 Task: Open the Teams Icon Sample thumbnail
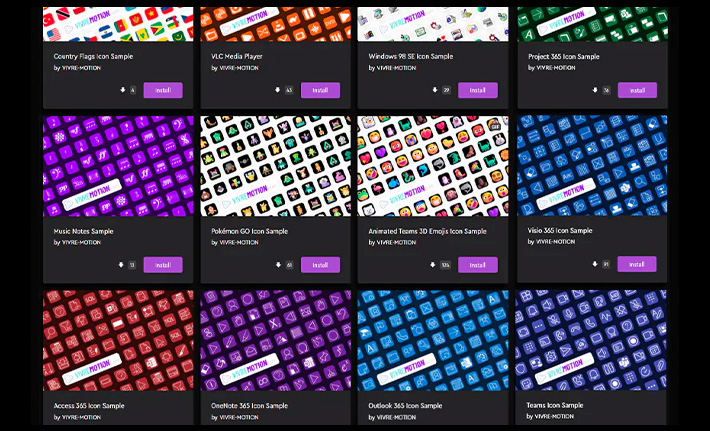(x=591, y=340)
